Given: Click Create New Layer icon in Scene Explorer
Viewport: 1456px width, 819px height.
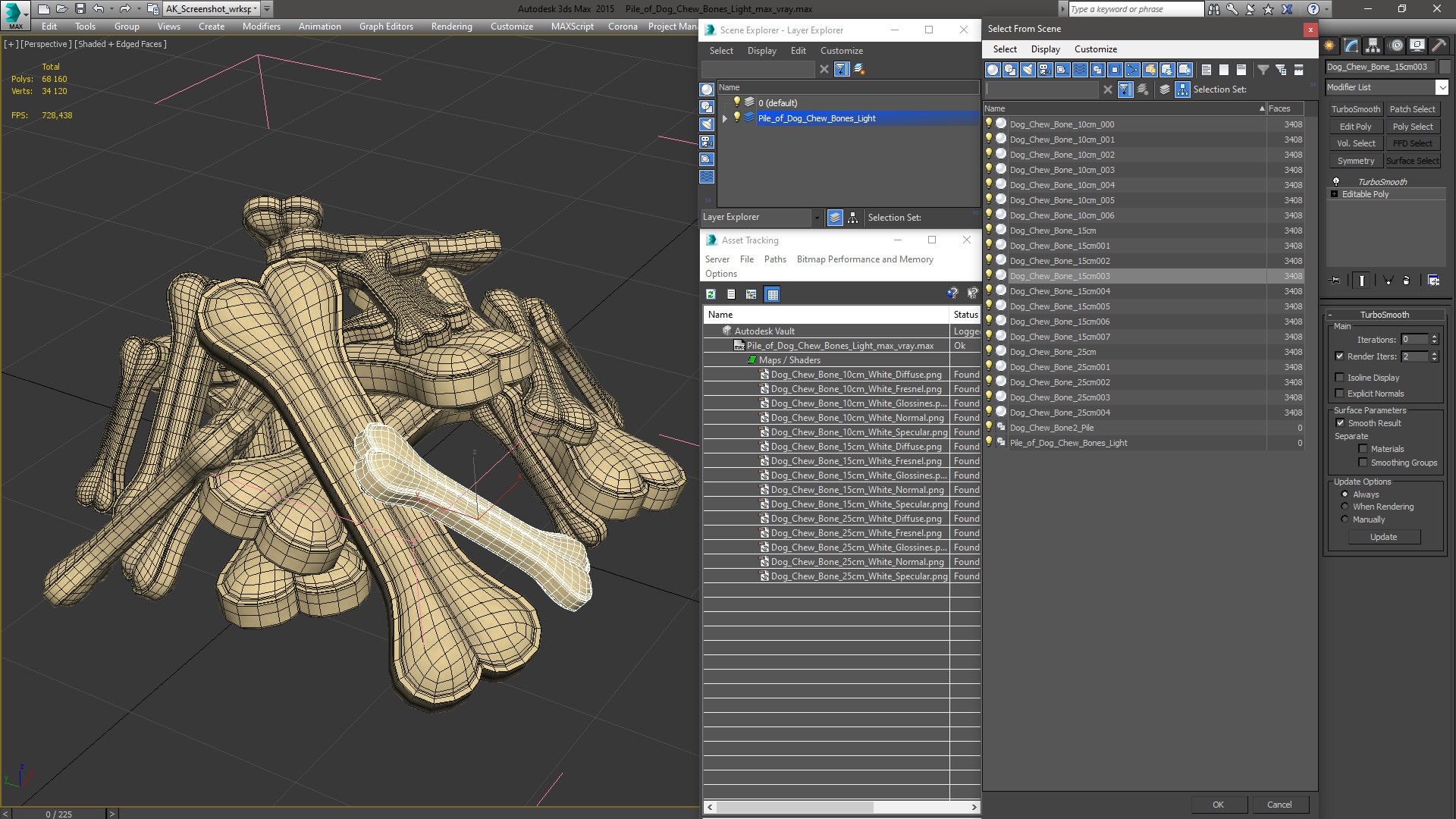Looking at the screenshot, I should coord(859,69).
